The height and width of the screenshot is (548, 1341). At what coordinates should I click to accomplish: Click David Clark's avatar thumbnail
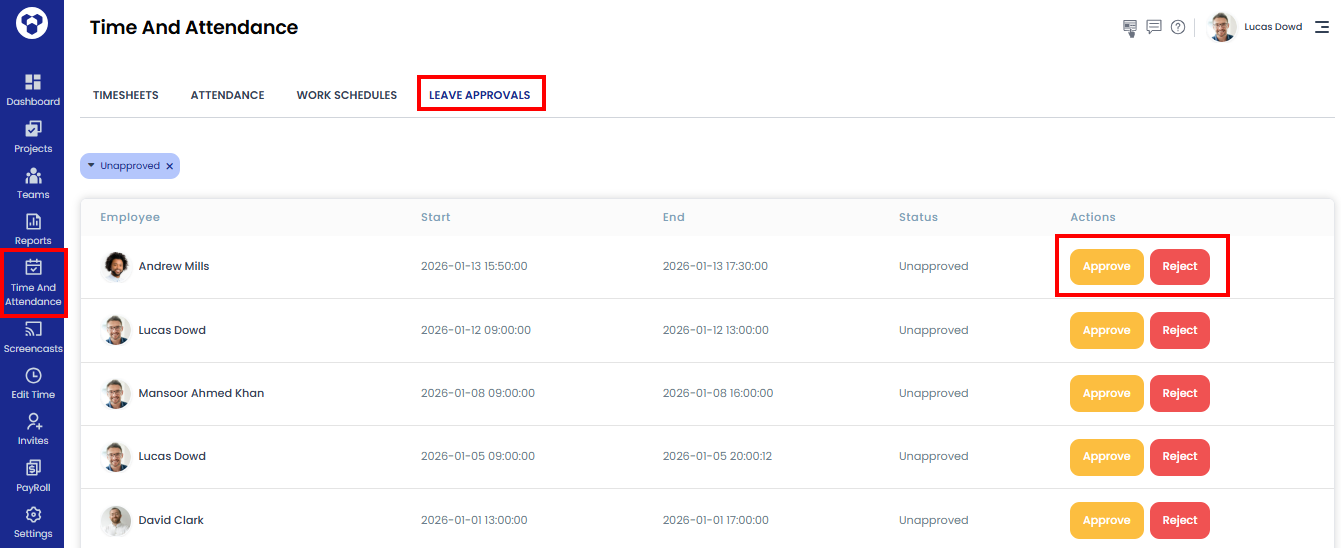click(x=116, y=520)
